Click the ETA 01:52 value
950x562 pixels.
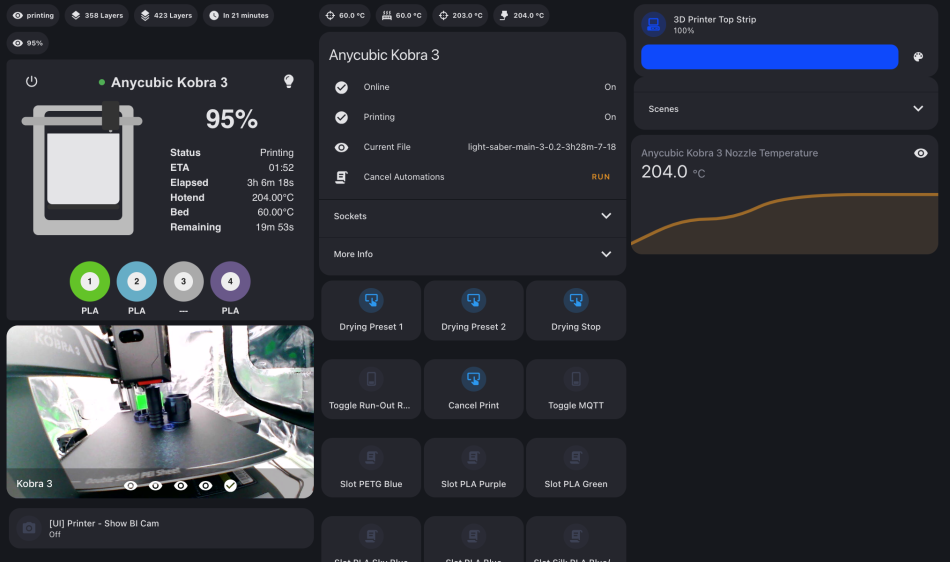[281, 168]
